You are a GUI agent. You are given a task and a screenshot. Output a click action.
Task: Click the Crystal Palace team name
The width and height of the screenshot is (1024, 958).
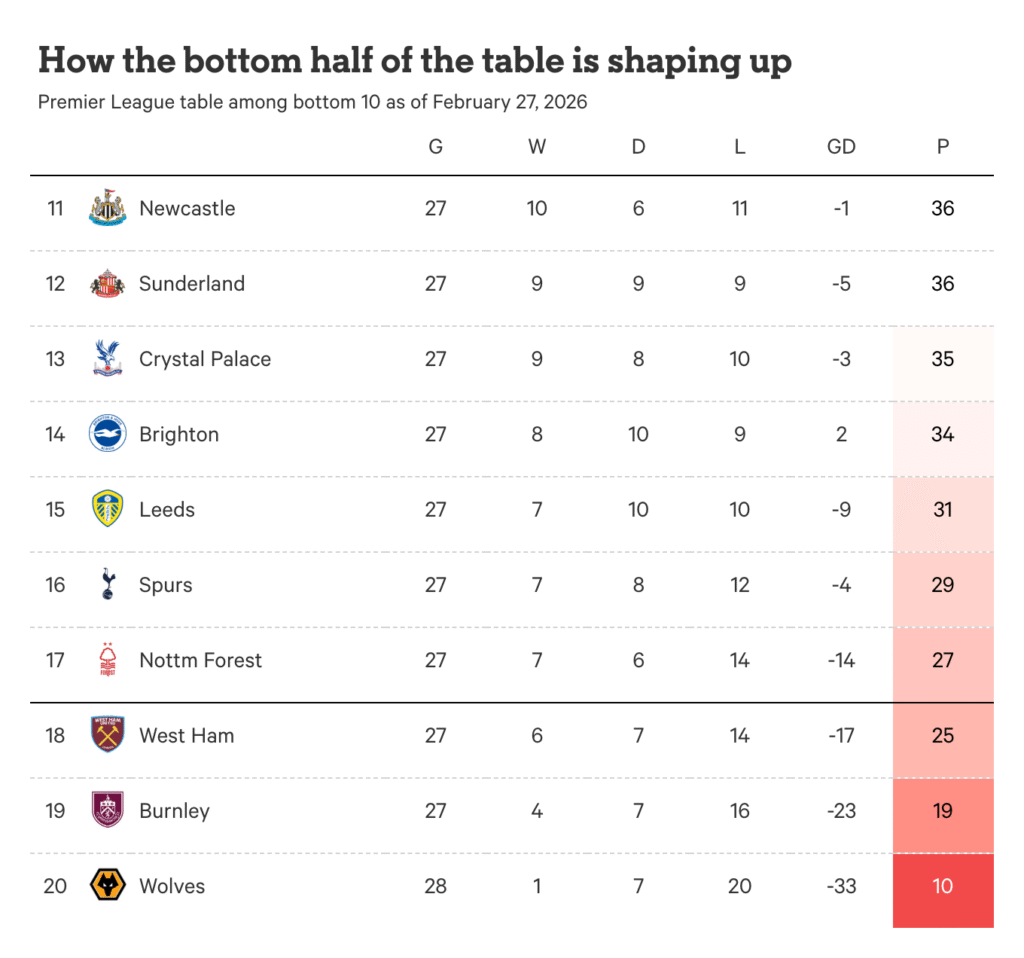point(205,359)
